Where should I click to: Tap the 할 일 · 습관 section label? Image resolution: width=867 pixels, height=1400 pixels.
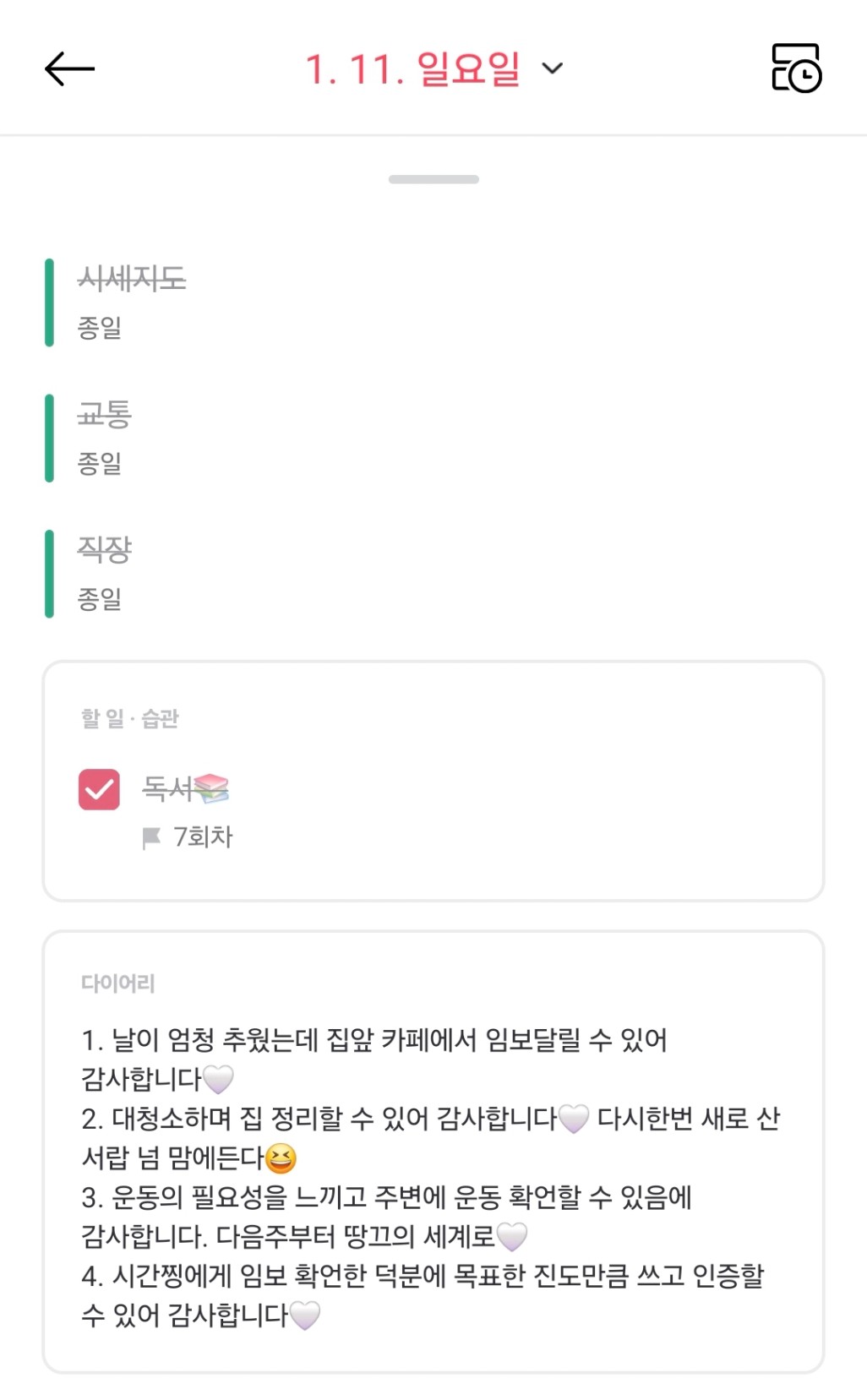[129, 718]
